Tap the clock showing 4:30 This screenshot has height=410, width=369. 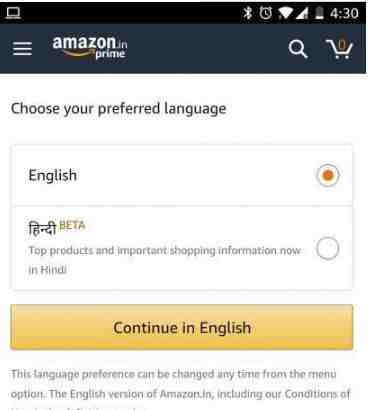(x=344, y=13)
